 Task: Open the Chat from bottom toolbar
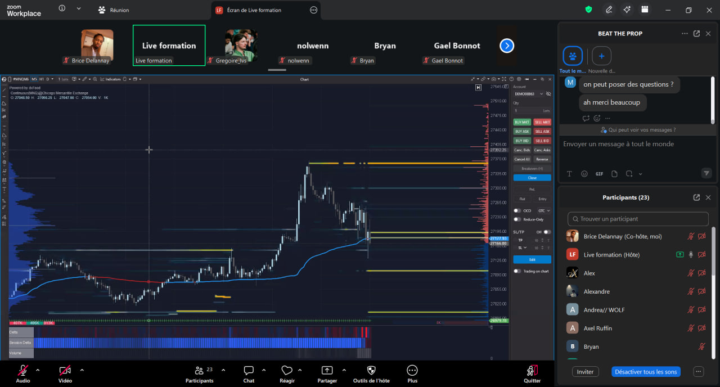click(x=248, y=374)
